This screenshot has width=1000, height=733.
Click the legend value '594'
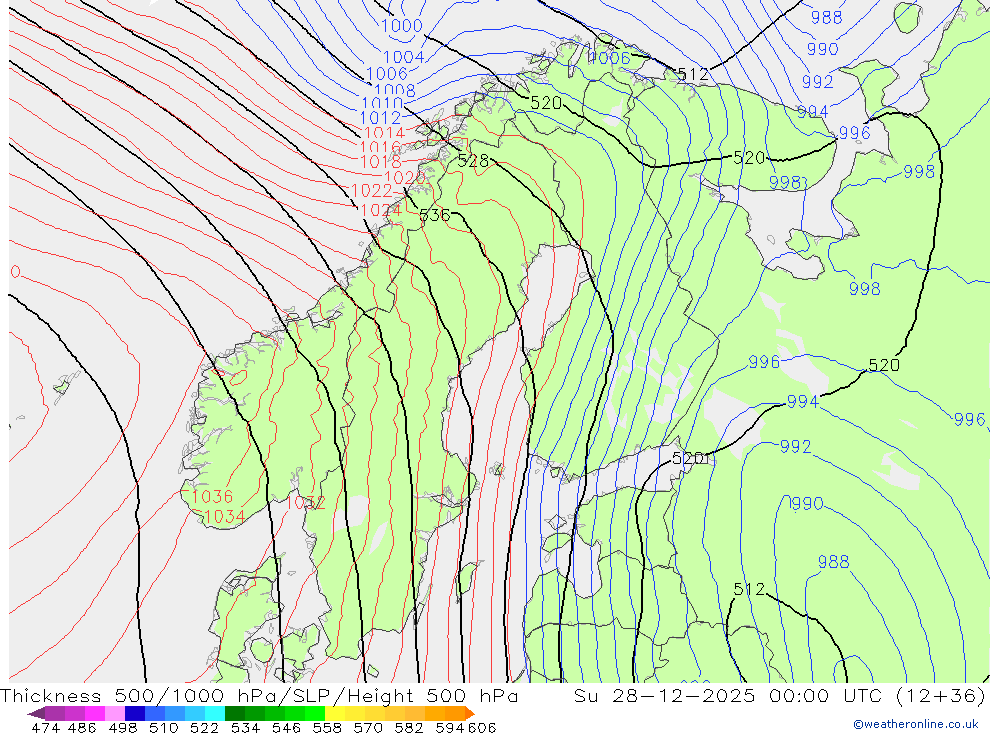coord(450,727)
